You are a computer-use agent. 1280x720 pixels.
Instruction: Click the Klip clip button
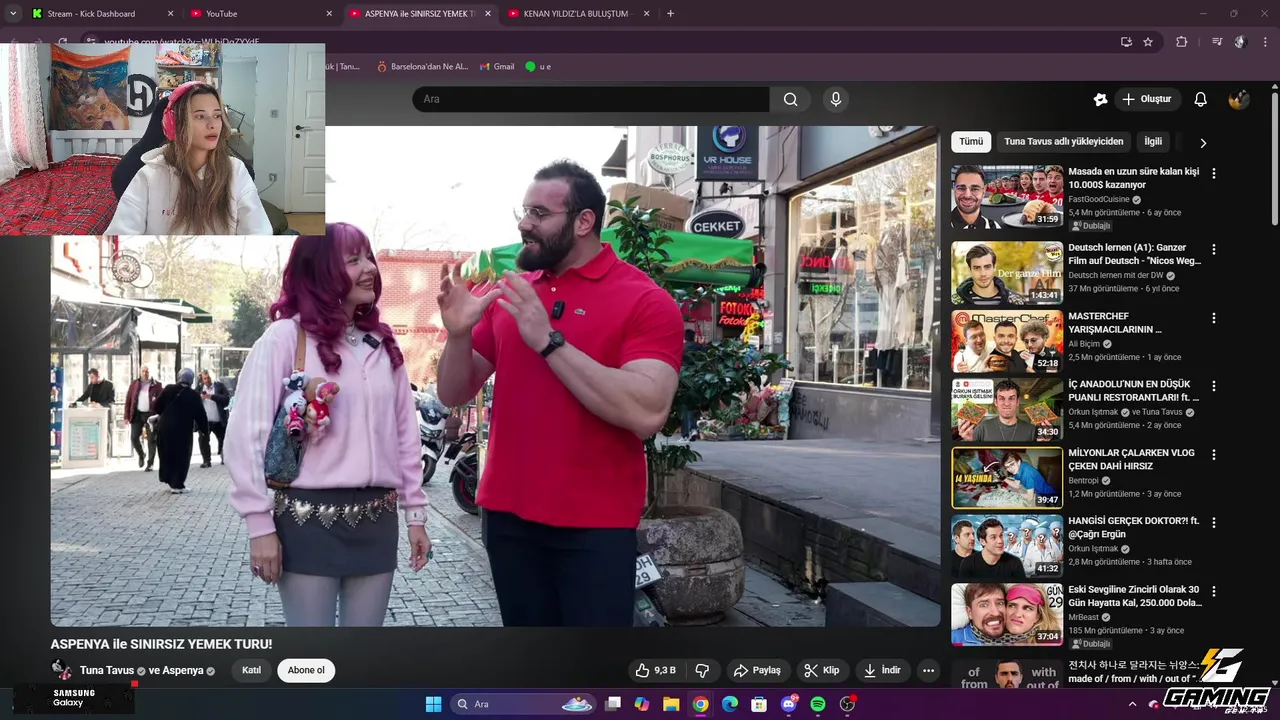click(x=822, y=670)
